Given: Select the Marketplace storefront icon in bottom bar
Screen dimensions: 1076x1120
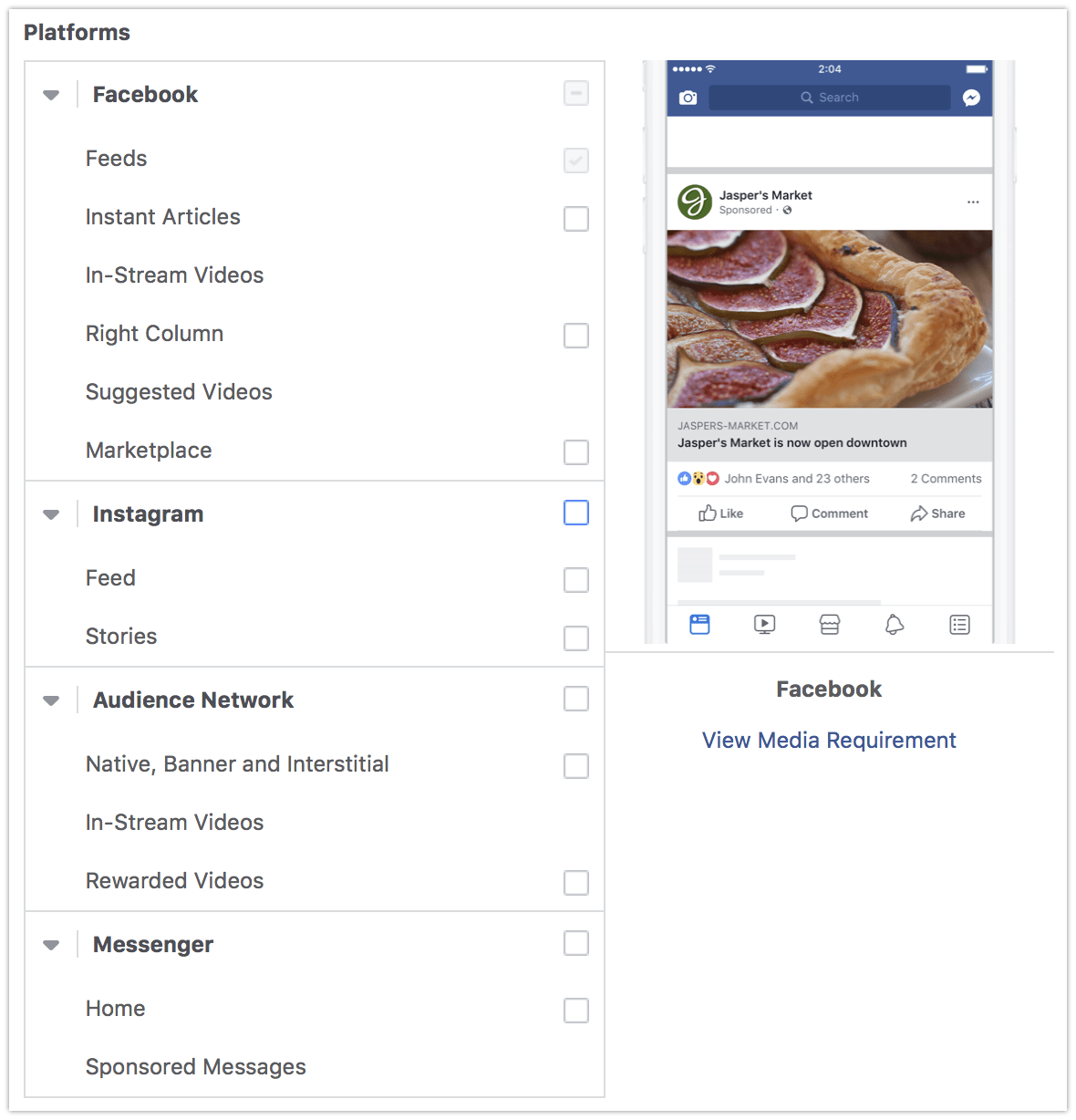Looking at the screenshot, I should [829, 625].
